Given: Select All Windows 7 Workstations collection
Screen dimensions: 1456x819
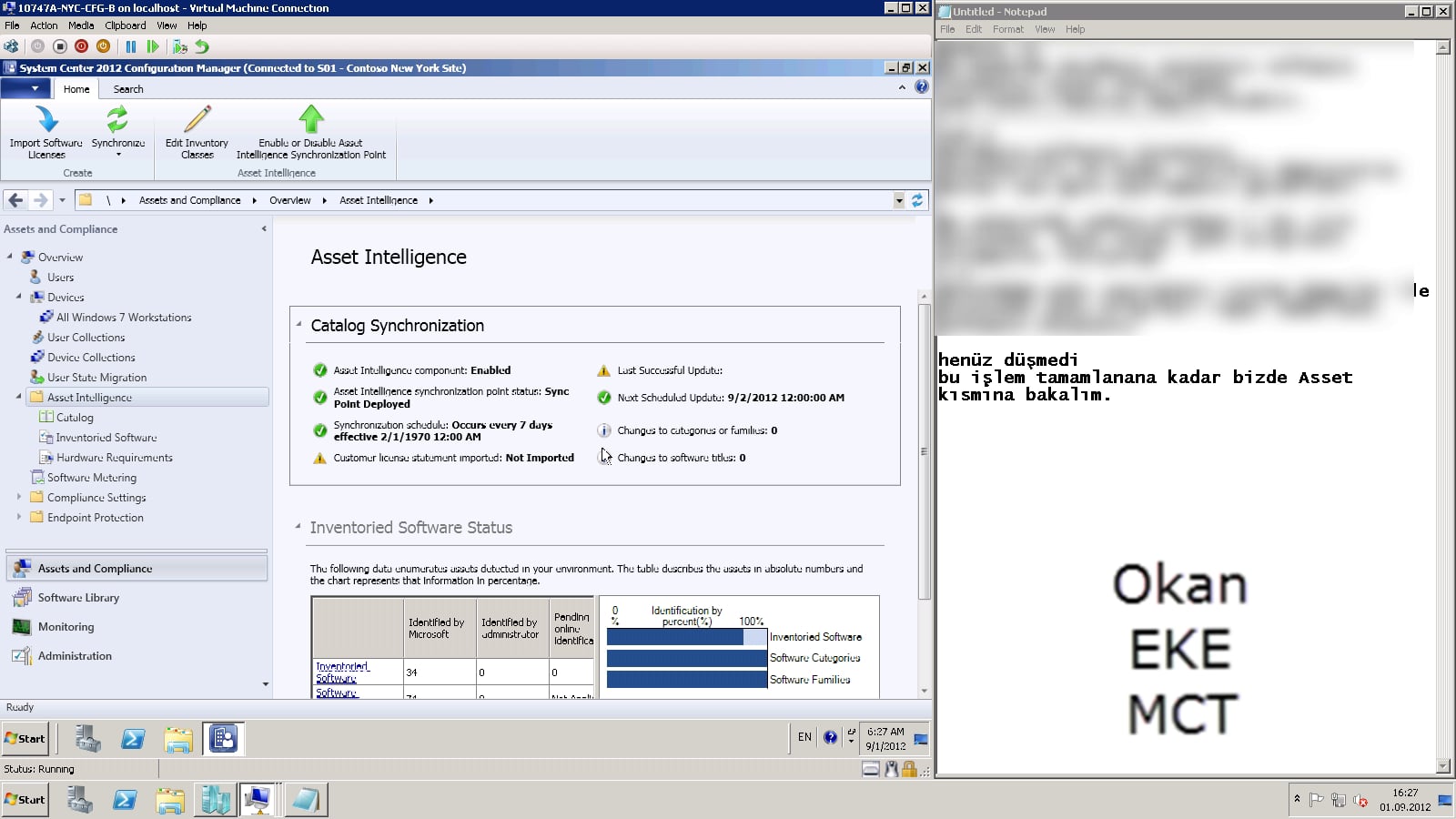Looking at the screenshot, I should (x=124, y=318).
